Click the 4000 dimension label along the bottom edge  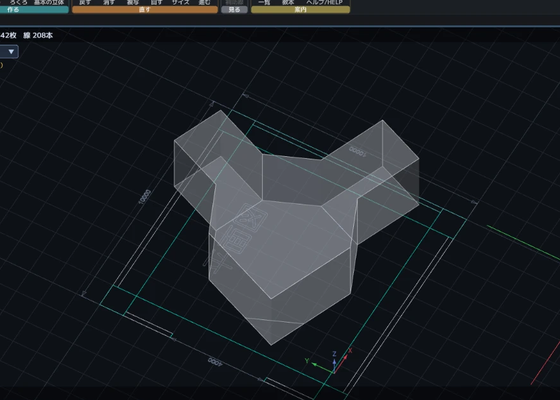pyautogui.click(x=215, y=362)
